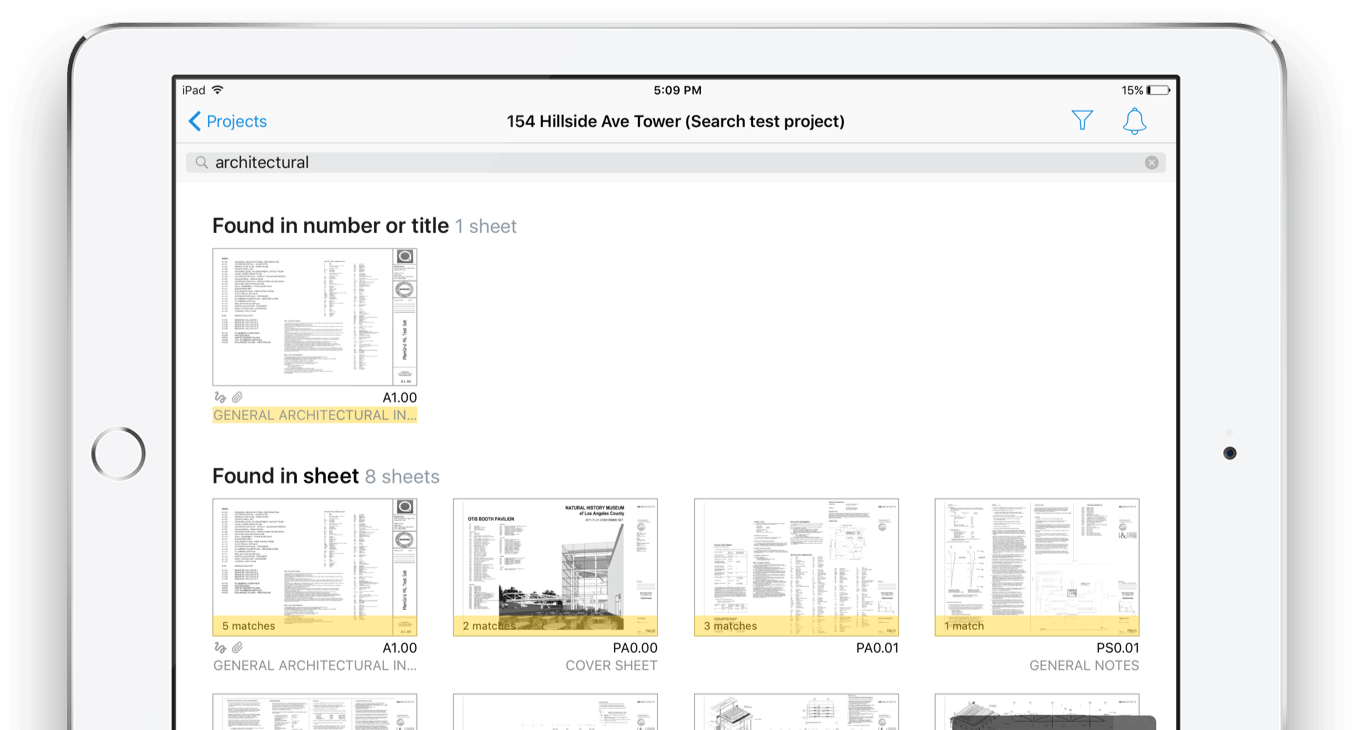Click the Found in number or title heading
The image size is (1354, 730).
(x=330, y=226)
